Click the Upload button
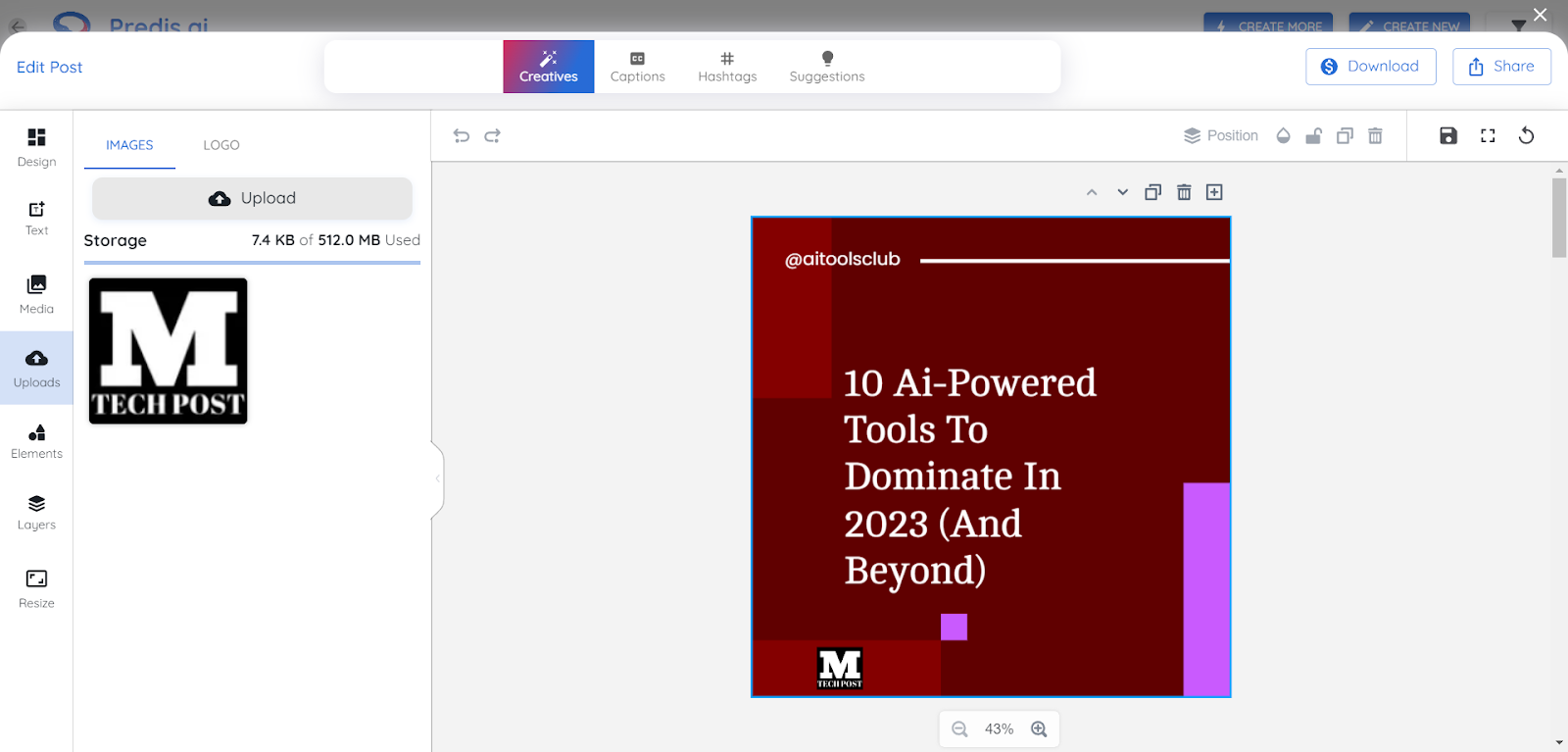Screen dimensions: 1568x752 coord(252,198)
